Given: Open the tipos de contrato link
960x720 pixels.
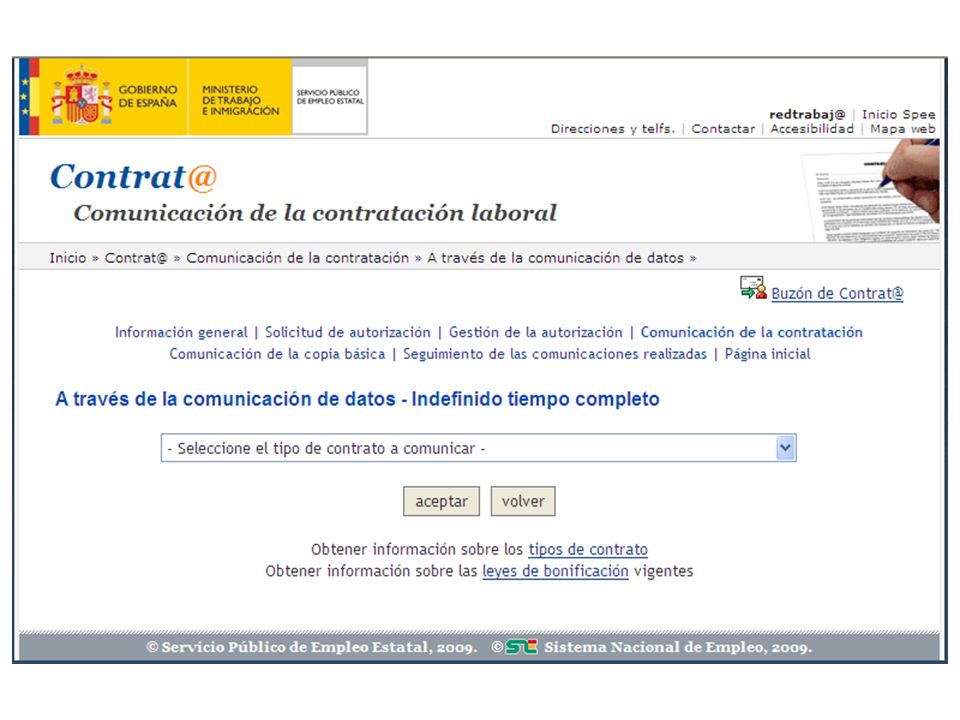Looking at the screenshot, I should point(588,549).
